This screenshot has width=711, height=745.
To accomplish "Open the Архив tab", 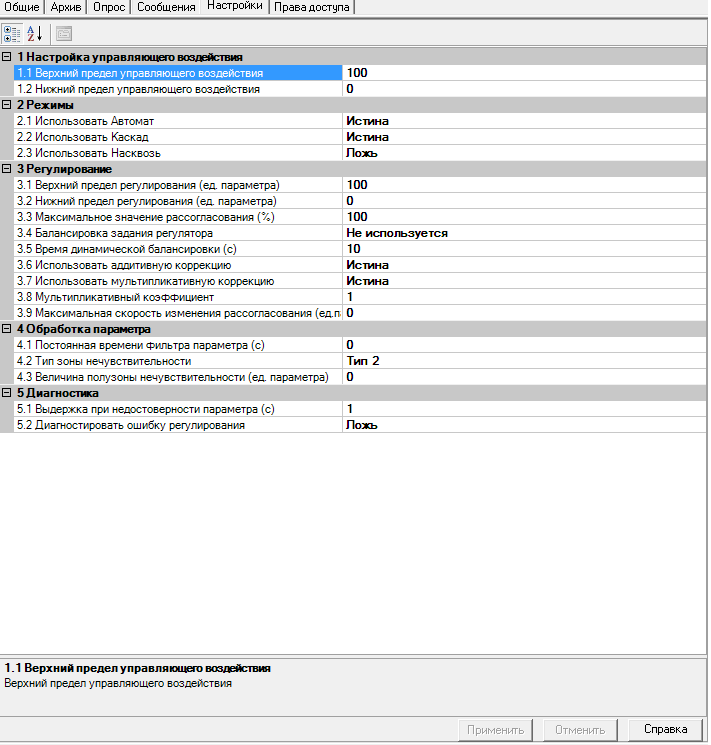I will click(66, 7).
